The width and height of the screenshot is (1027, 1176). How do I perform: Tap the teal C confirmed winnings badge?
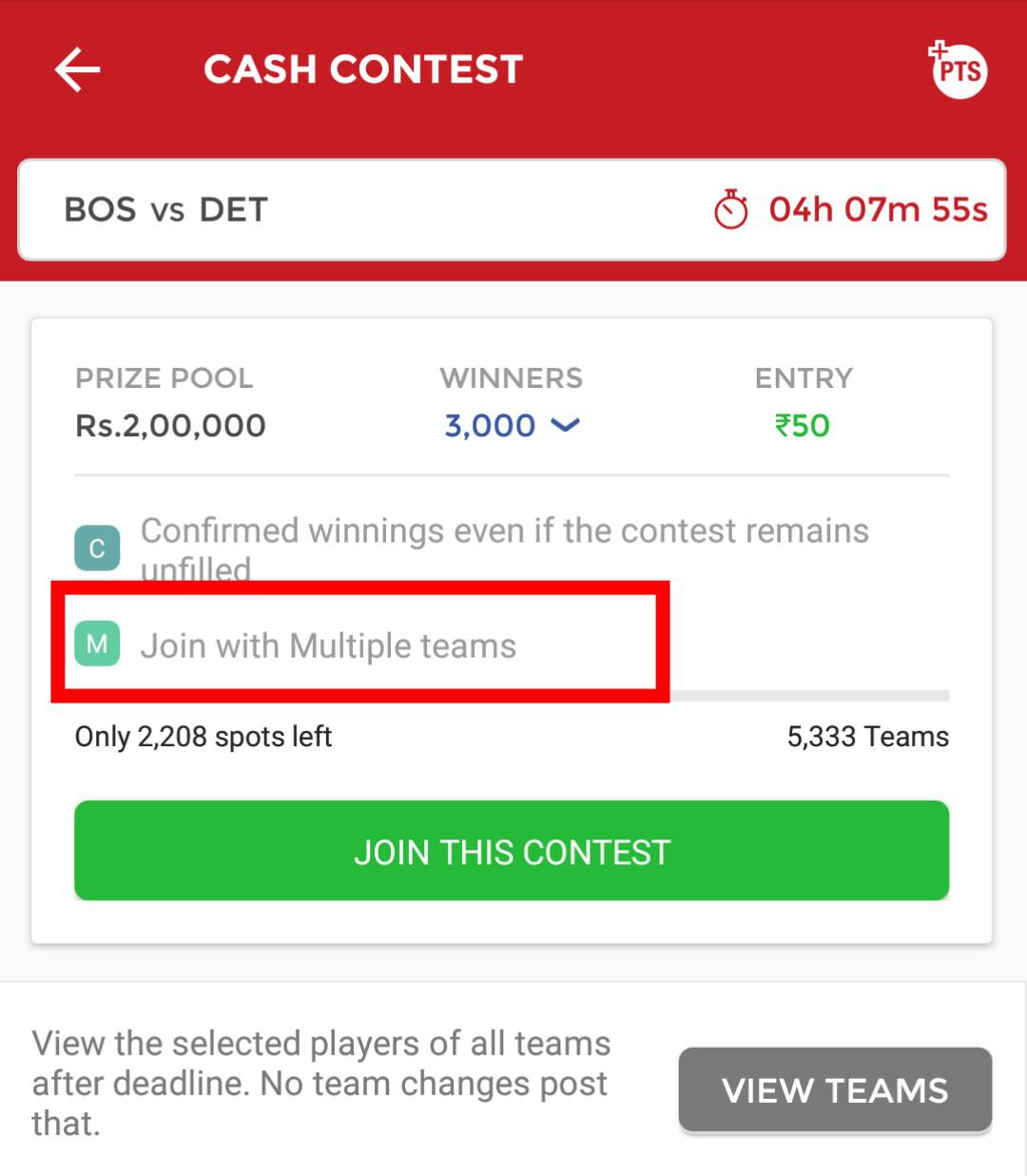pos(97,549)
